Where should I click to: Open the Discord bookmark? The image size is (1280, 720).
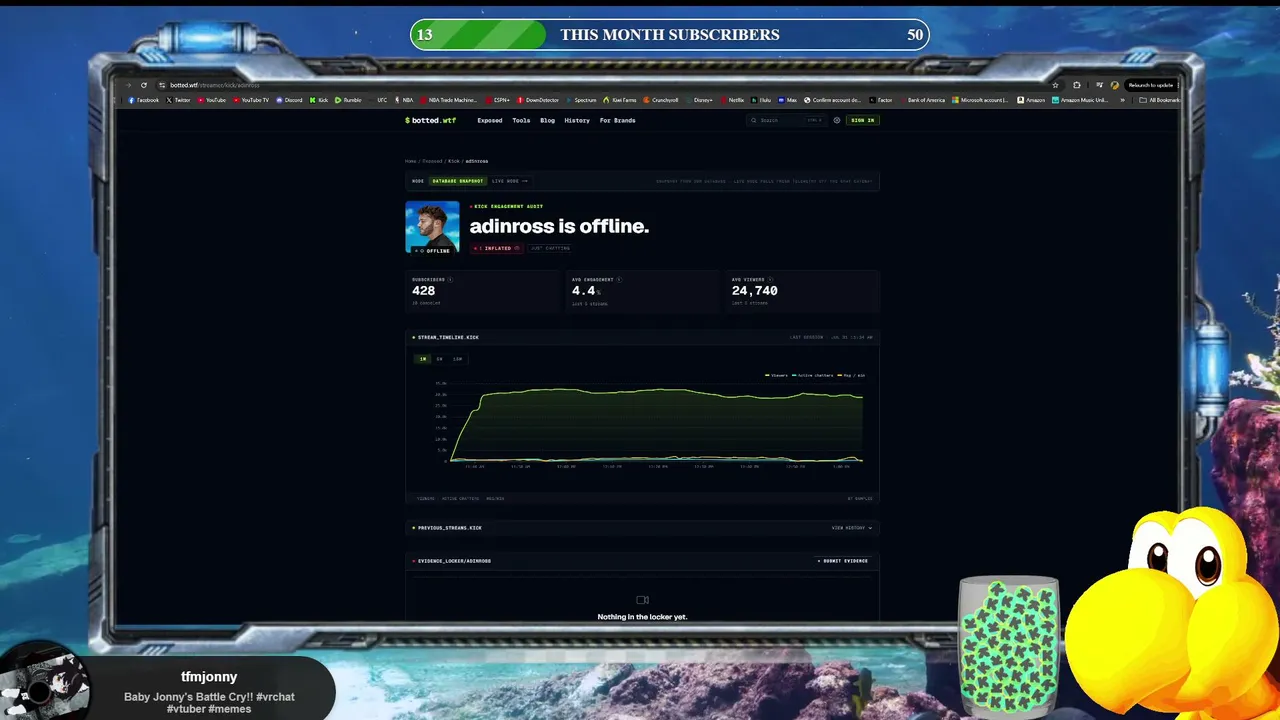coord(289,100)
